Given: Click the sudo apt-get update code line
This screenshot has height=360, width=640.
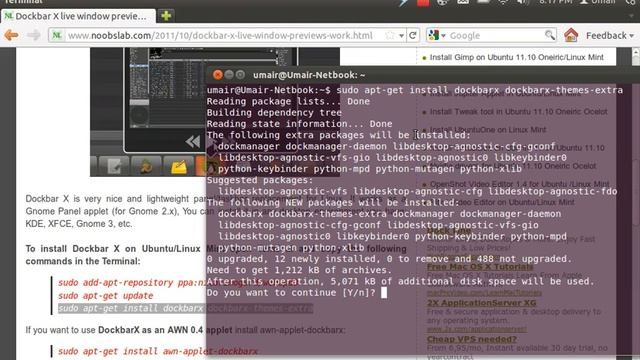Looking at the screenshot, I should pos(105,296).
